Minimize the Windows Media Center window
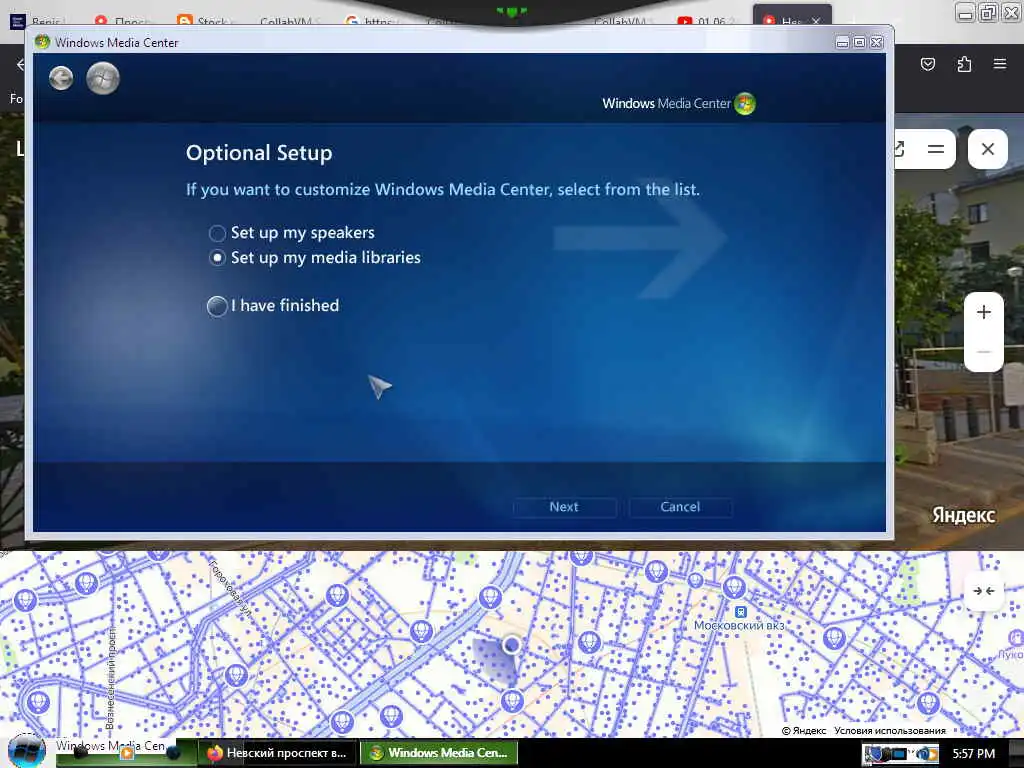Viewport: 1024px width, 768px height. pyautogui.click(x=842, y=42)
